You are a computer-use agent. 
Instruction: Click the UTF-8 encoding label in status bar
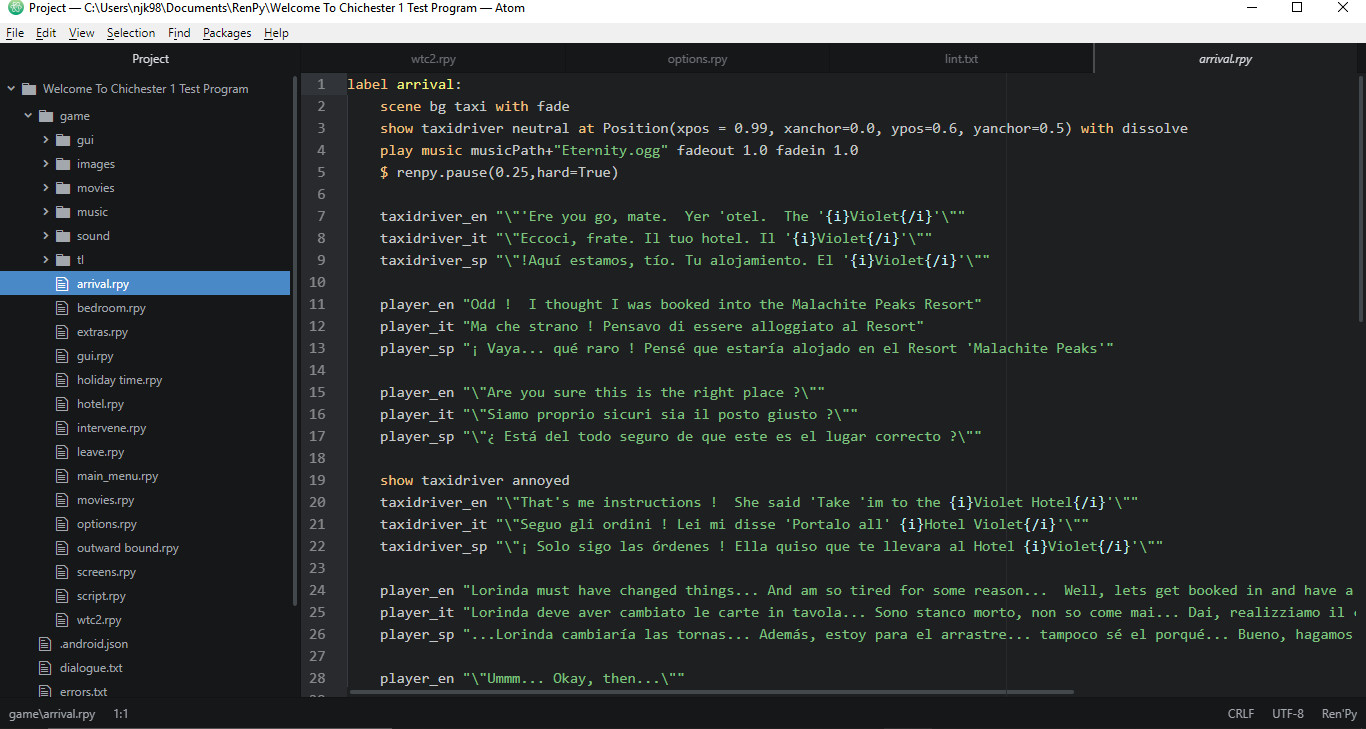[x=1287, y=713]
